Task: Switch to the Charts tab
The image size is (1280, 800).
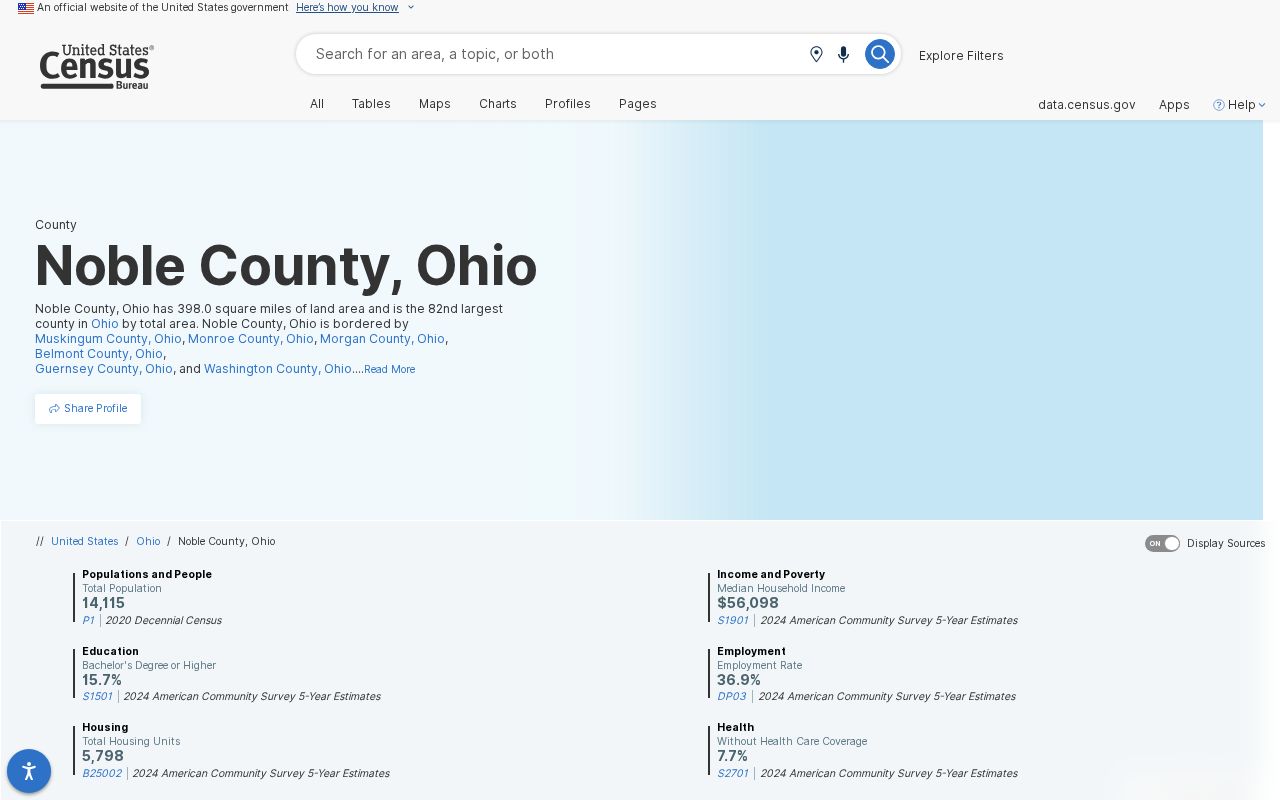Action: [x=498, y=104]
